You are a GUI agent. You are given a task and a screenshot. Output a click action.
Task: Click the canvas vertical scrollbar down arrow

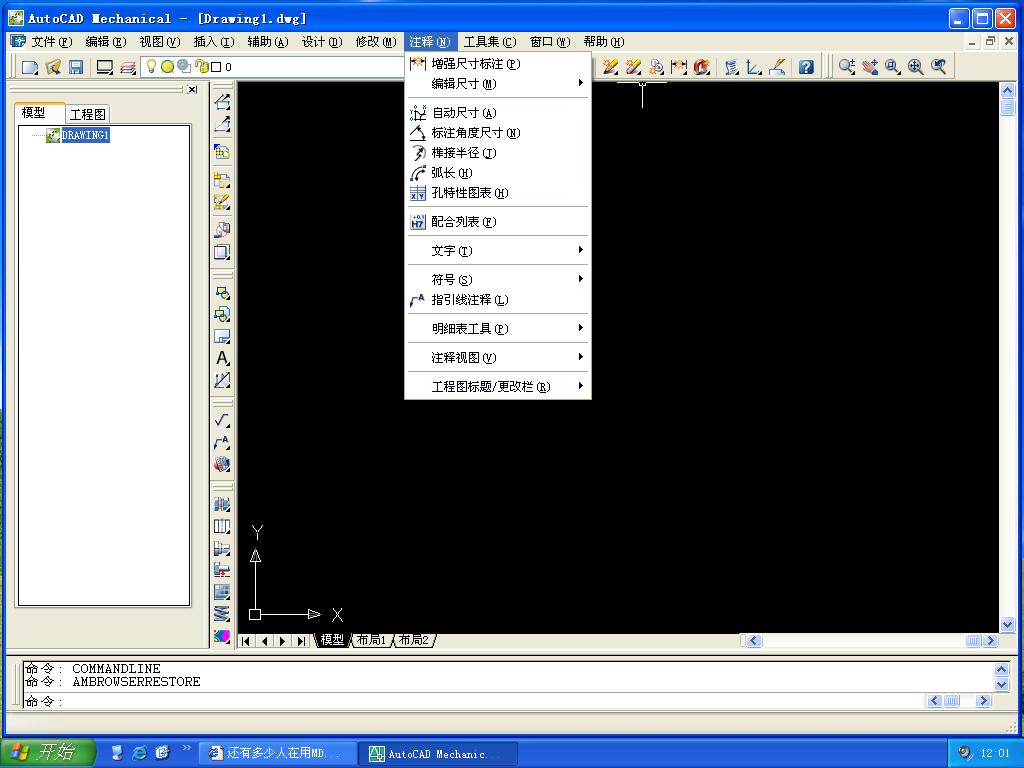pyautogui.click(x=1007, y=624)
